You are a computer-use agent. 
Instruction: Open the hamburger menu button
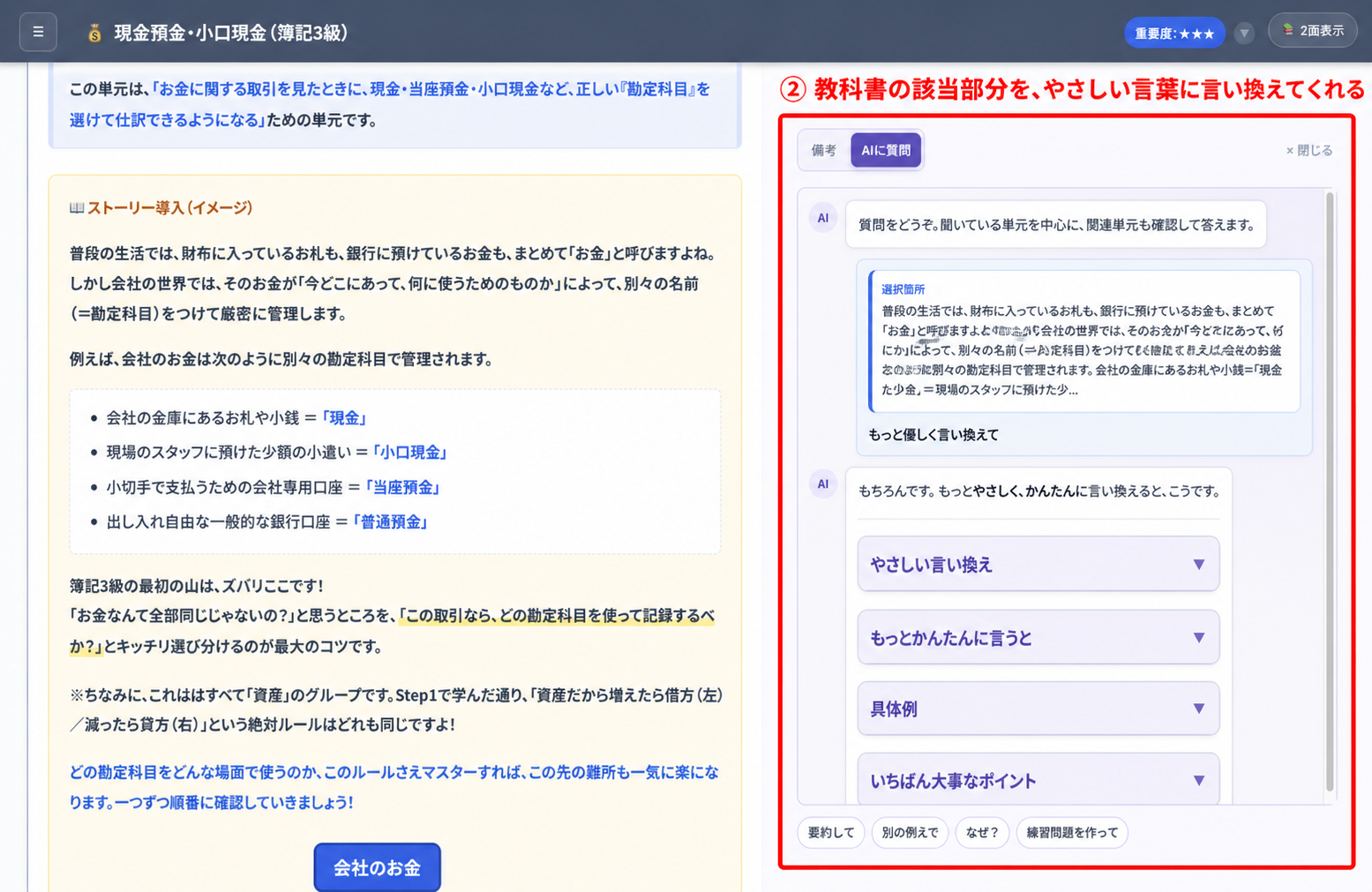[38, 32]
